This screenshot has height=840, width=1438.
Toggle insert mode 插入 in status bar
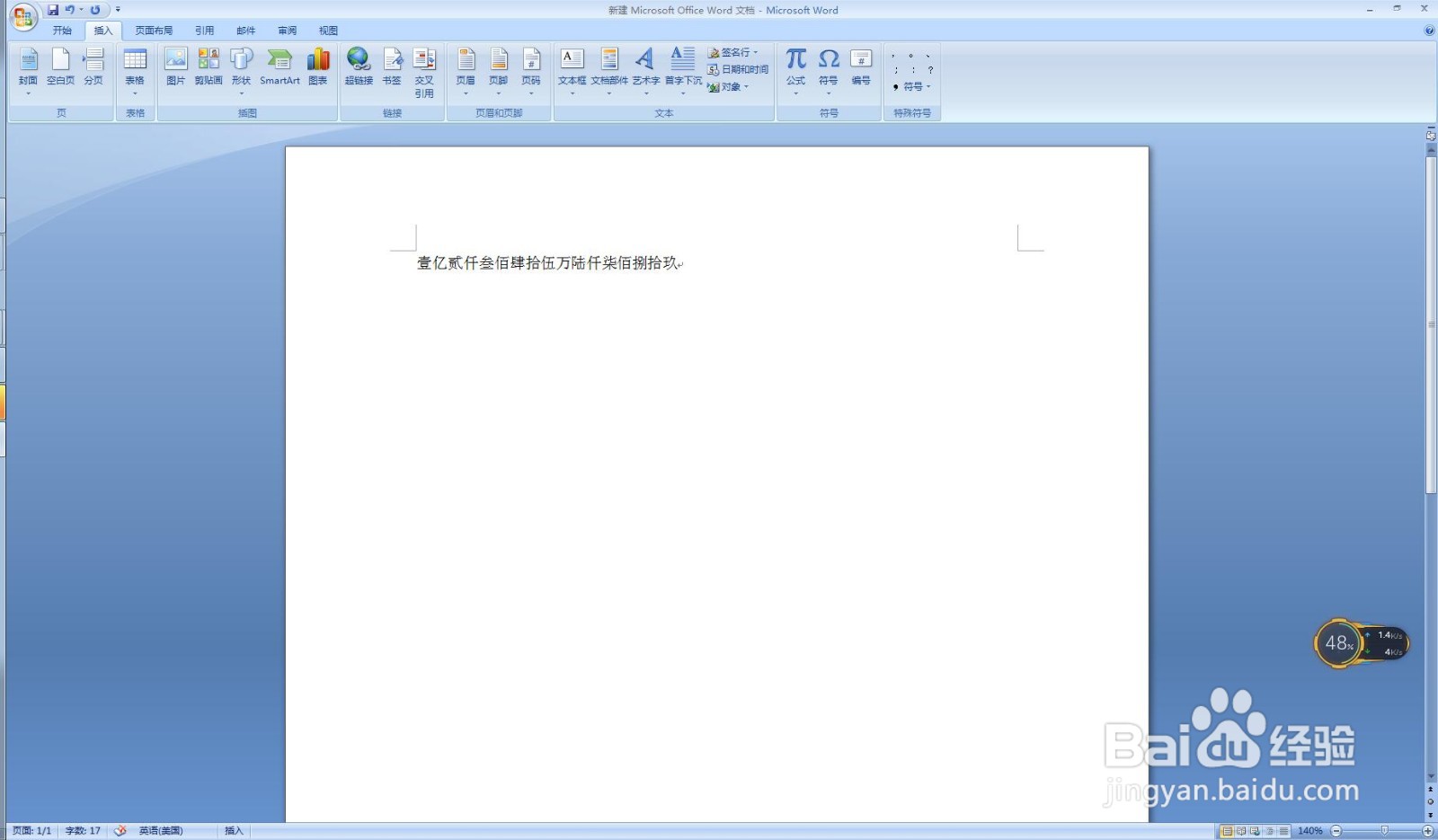[x=234, y=831]
